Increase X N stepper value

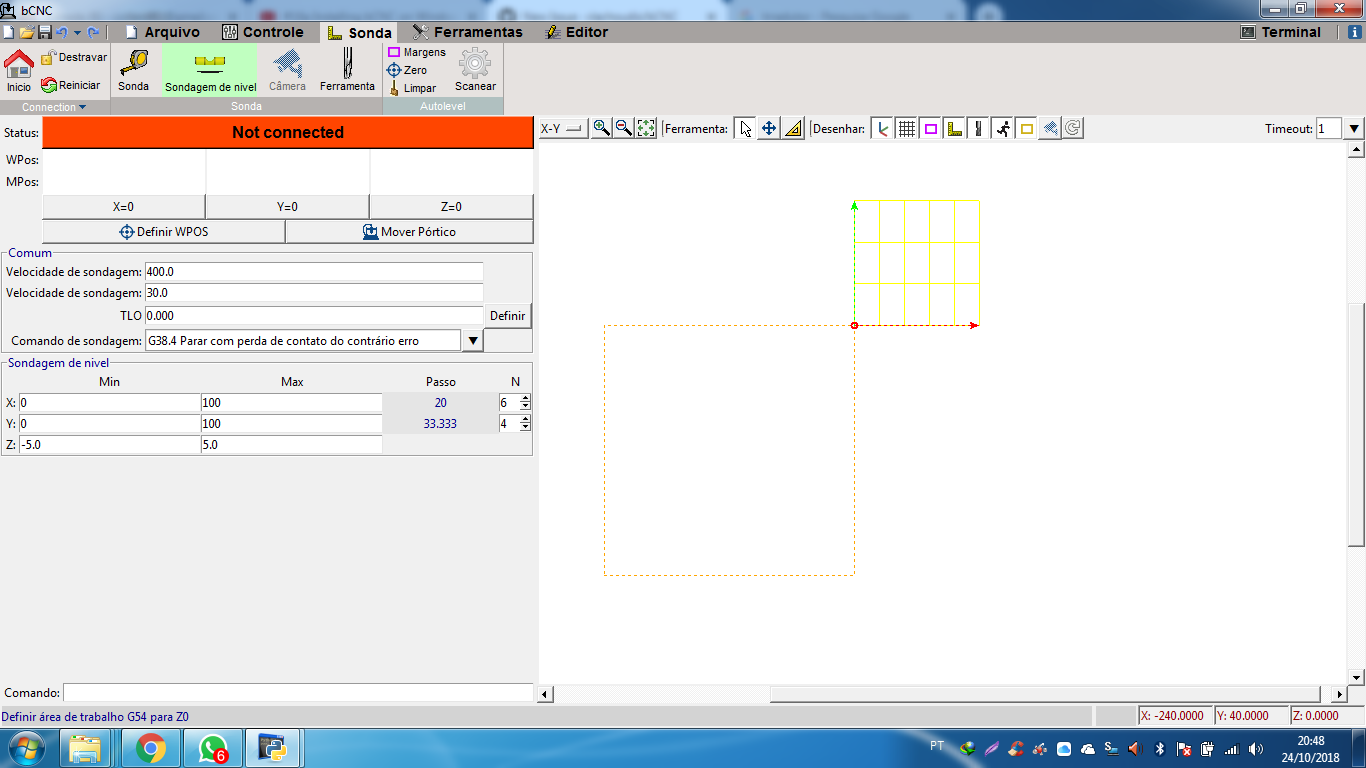pos(526,398)
